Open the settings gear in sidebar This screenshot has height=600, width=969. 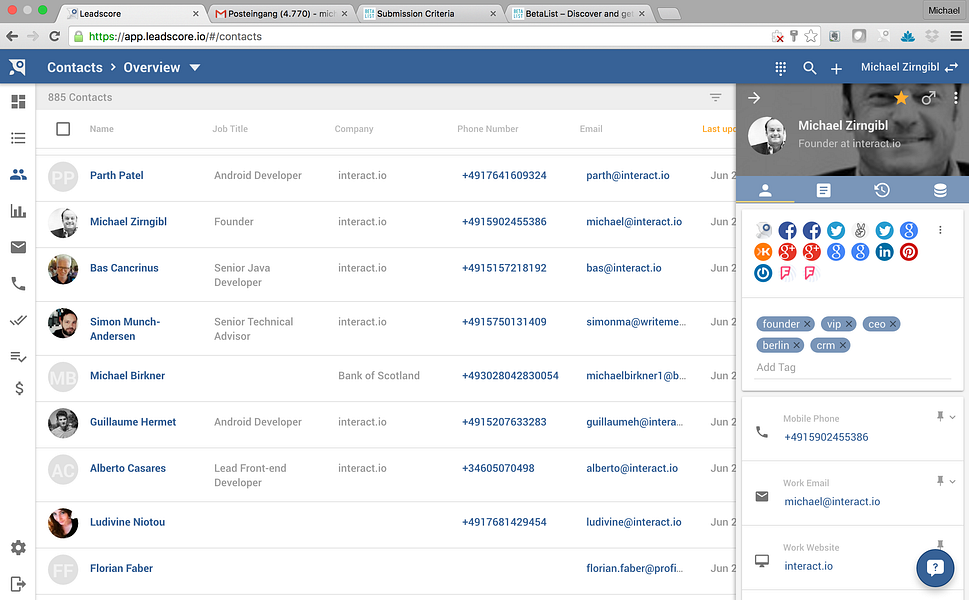pos(19,547)
